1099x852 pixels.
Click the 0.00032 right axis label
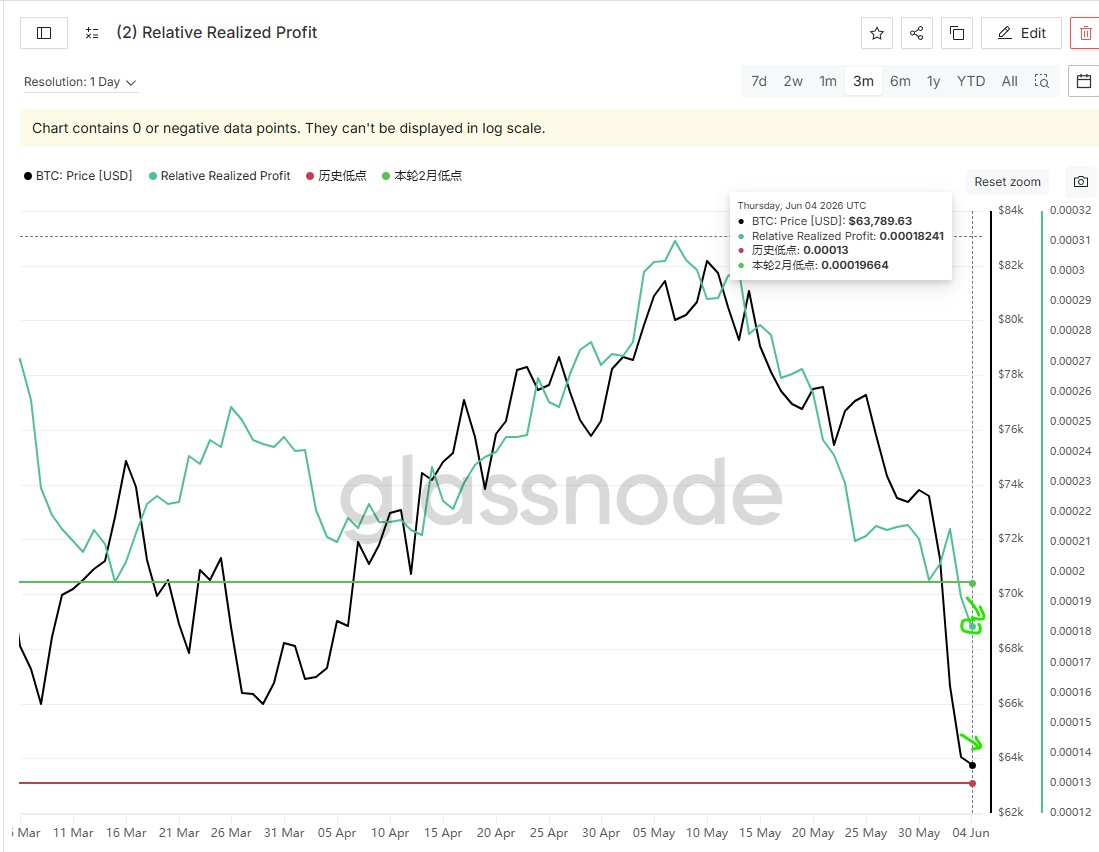click(1070, 210)
